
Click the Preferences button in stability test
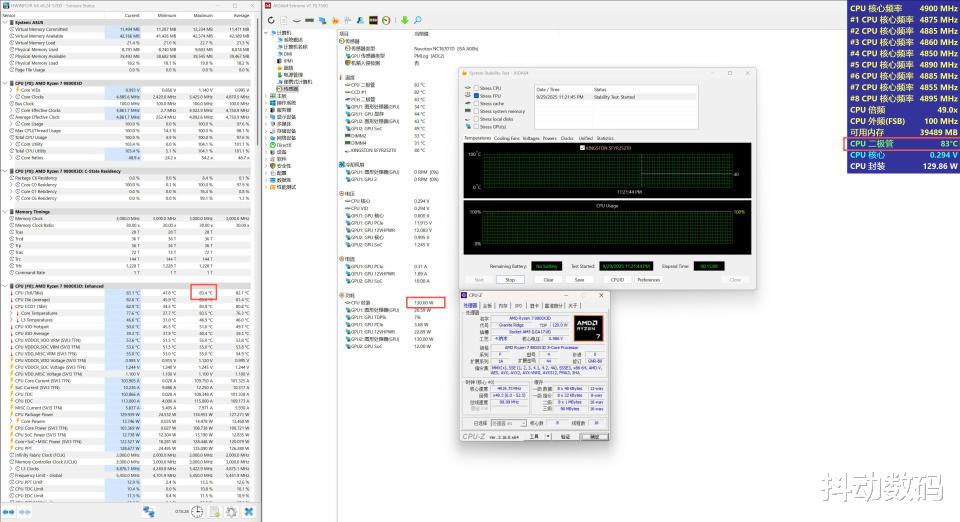(648, 280)
